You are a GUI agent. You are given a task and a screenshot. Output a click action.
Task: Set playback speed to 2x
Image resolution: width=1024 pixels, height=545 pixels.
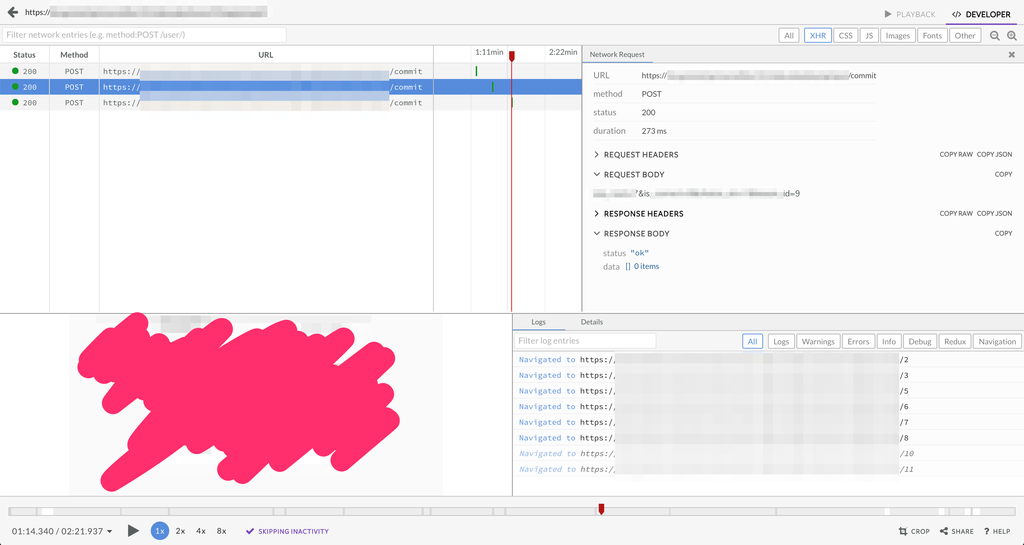(180, 531)
